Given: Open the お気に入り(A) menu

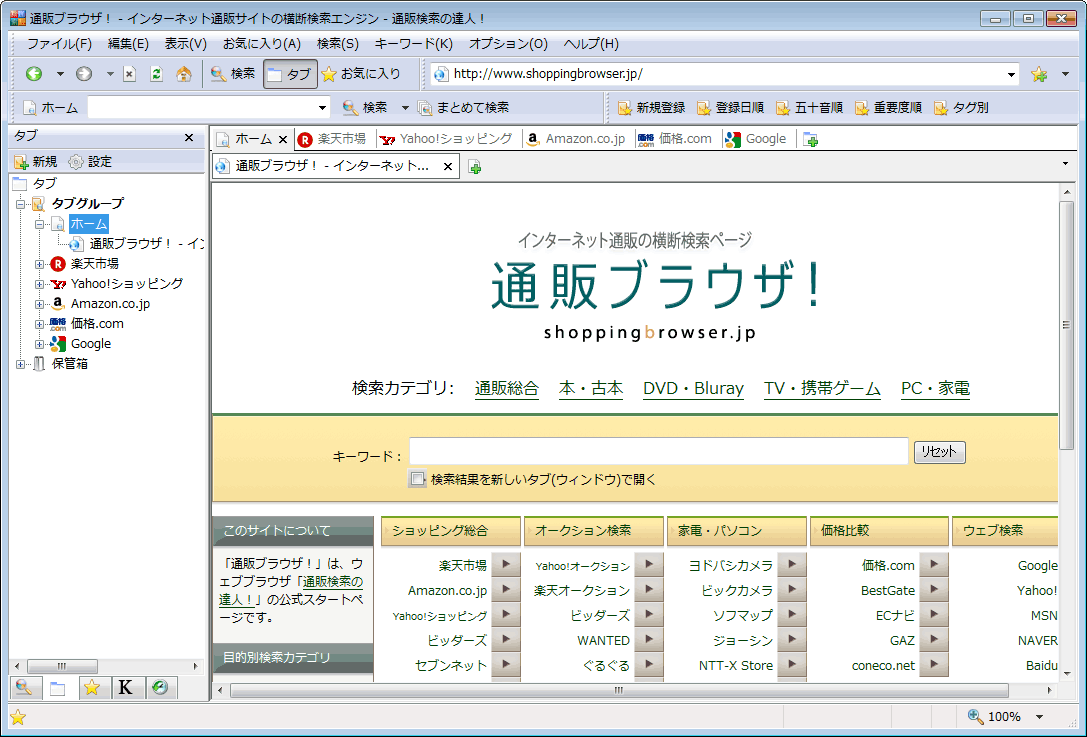Looking at the screenshot, I should 262,44.
